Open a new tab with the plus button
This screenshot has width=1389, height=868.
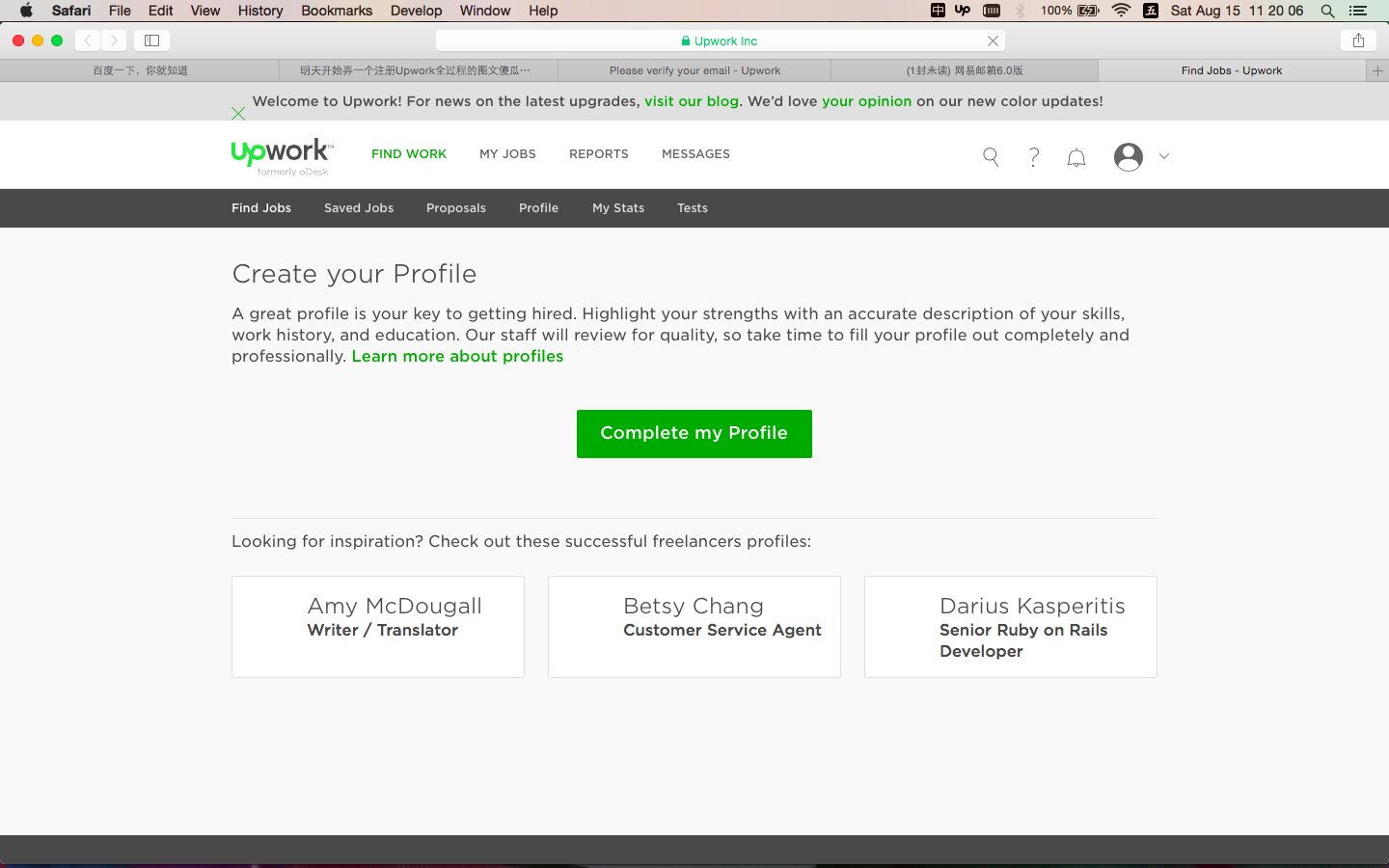click(1377, 69)
